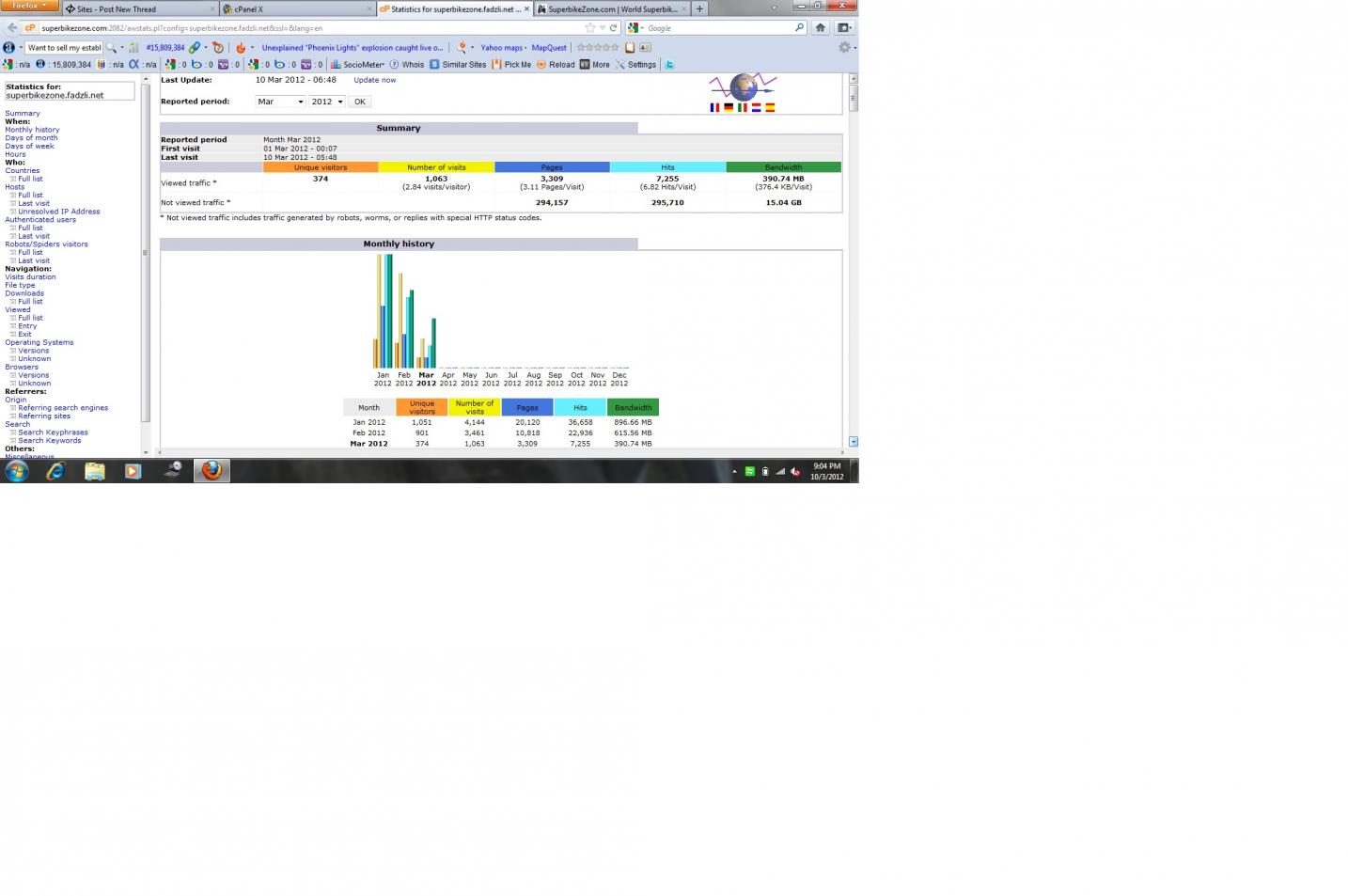The height and width of the screenshot is (896, 1348).
Task: Click the green Bandwidth summary header
Action: (783, 167)
